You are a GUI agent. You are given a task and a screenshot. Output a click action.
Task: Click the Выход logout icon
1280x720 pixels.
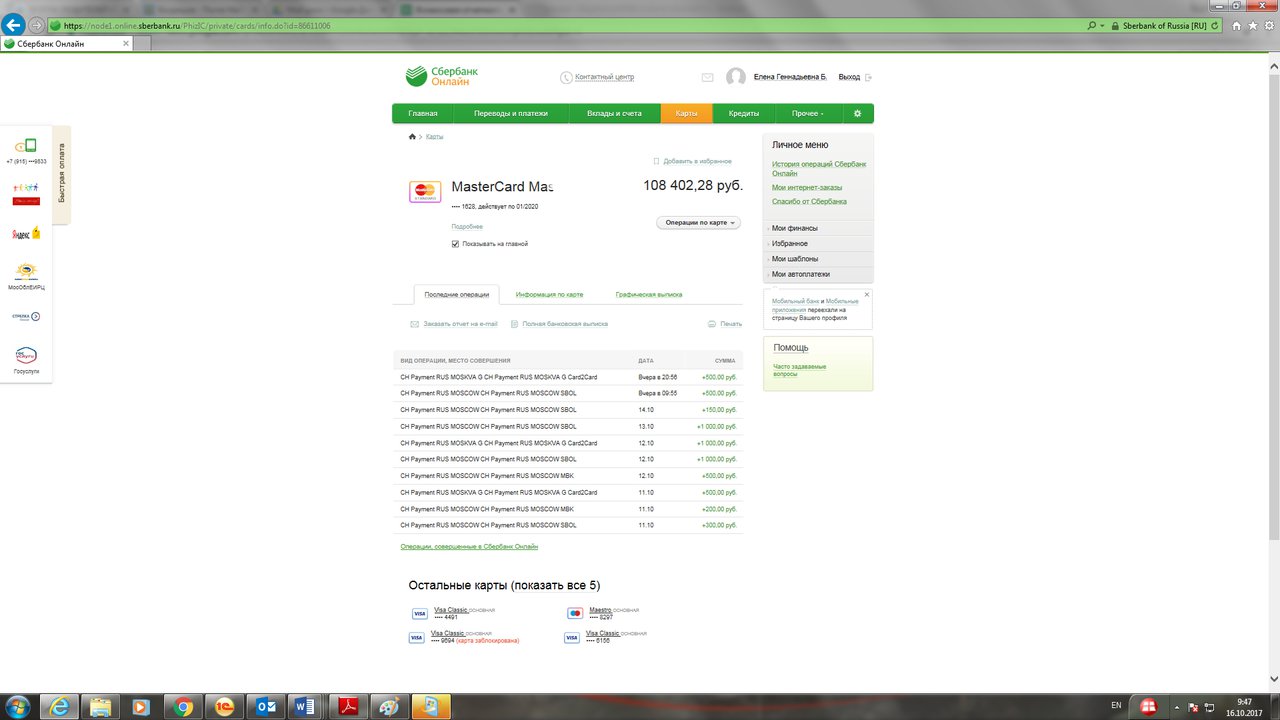coord(868,77)
